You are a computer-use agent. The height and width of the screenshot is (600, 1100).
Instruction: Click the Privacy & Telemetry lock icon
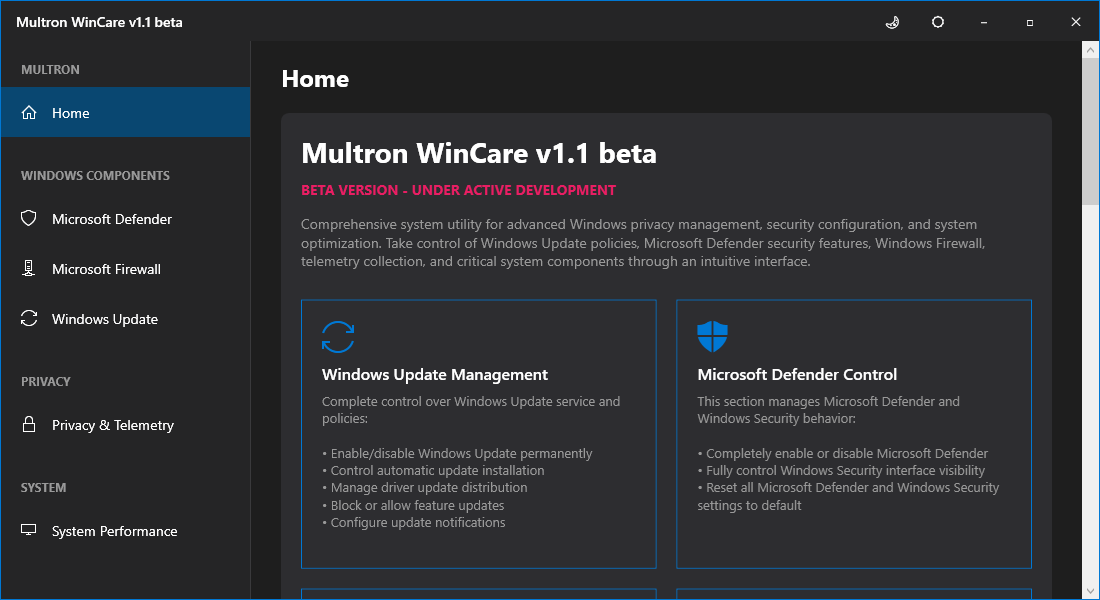29,424
